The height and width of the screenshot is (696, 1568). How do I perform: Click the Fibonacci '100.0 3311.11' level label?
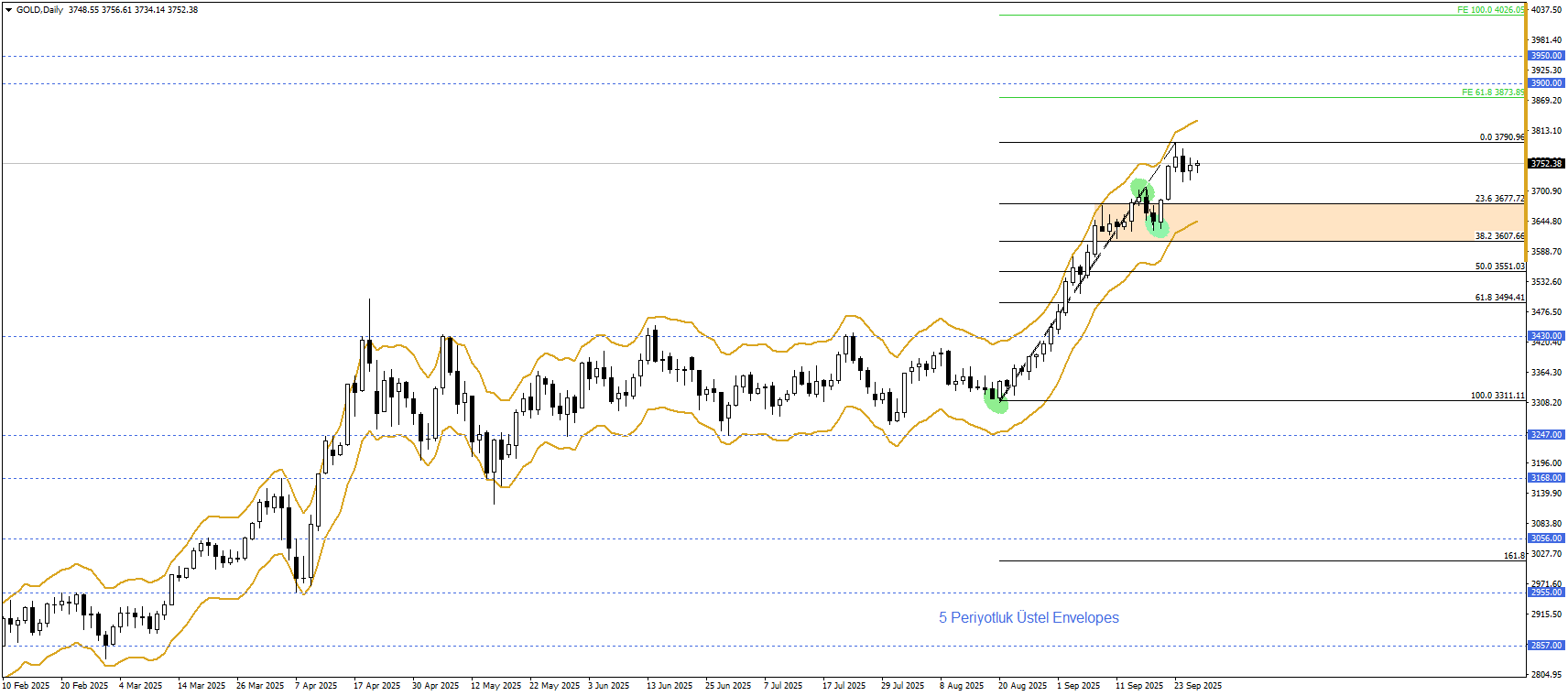1497,396
